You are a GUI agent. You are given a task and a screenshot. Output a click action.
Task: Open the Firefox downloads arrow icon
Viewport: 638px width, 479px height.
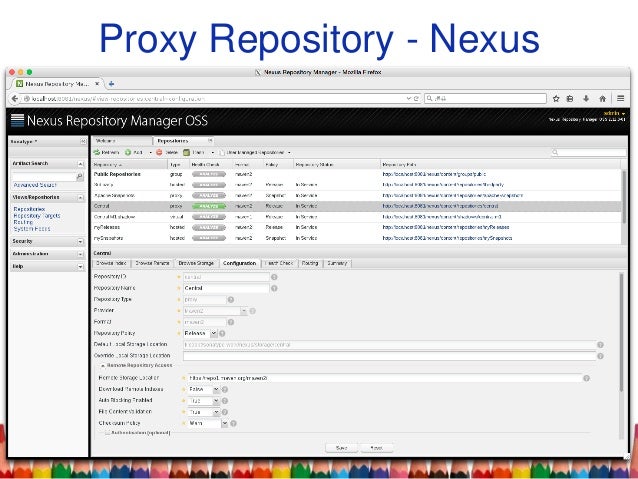(586, 98)
